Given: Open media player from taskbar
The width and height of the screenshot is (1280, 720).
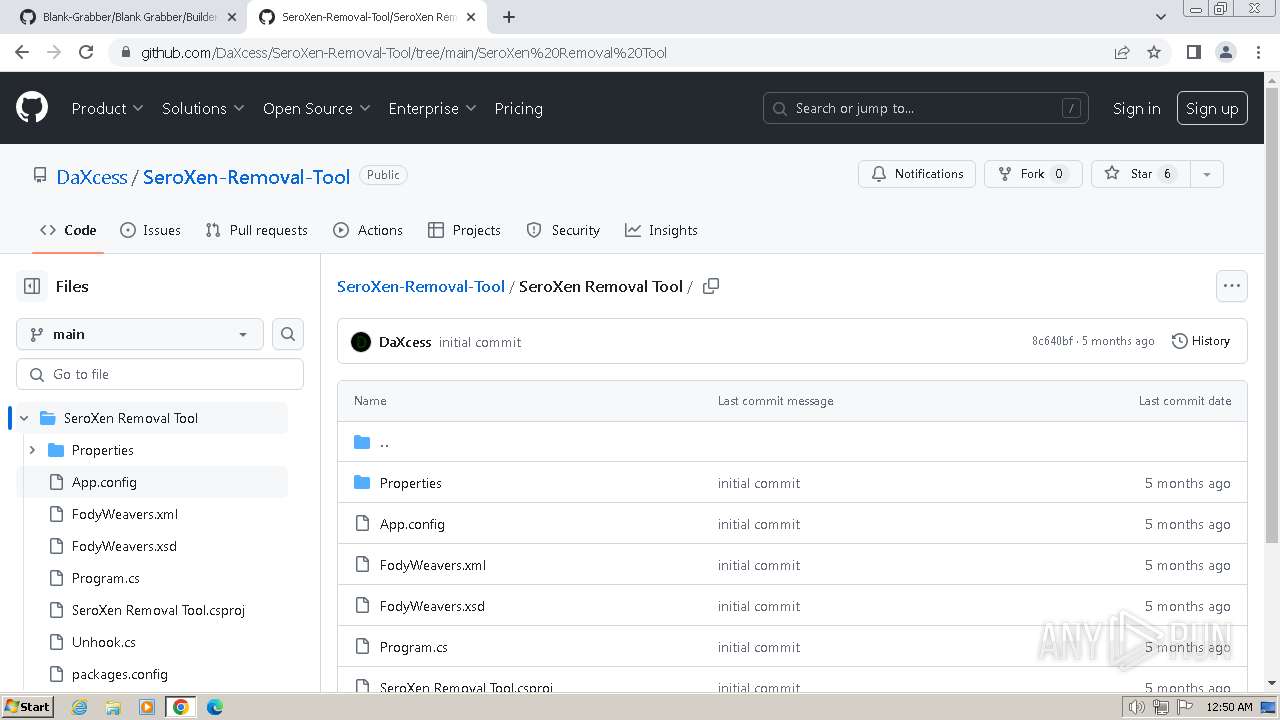Looking at the screenshot, I should [147, 707].
